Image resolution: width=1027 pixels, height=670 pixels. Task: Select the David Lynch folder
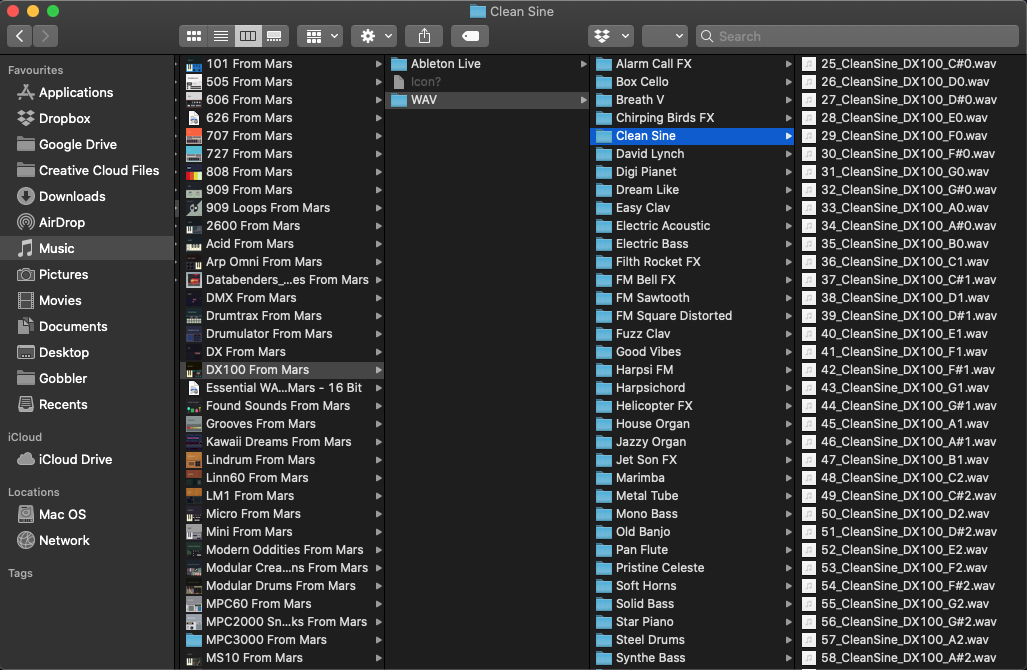tap(692, 154)
